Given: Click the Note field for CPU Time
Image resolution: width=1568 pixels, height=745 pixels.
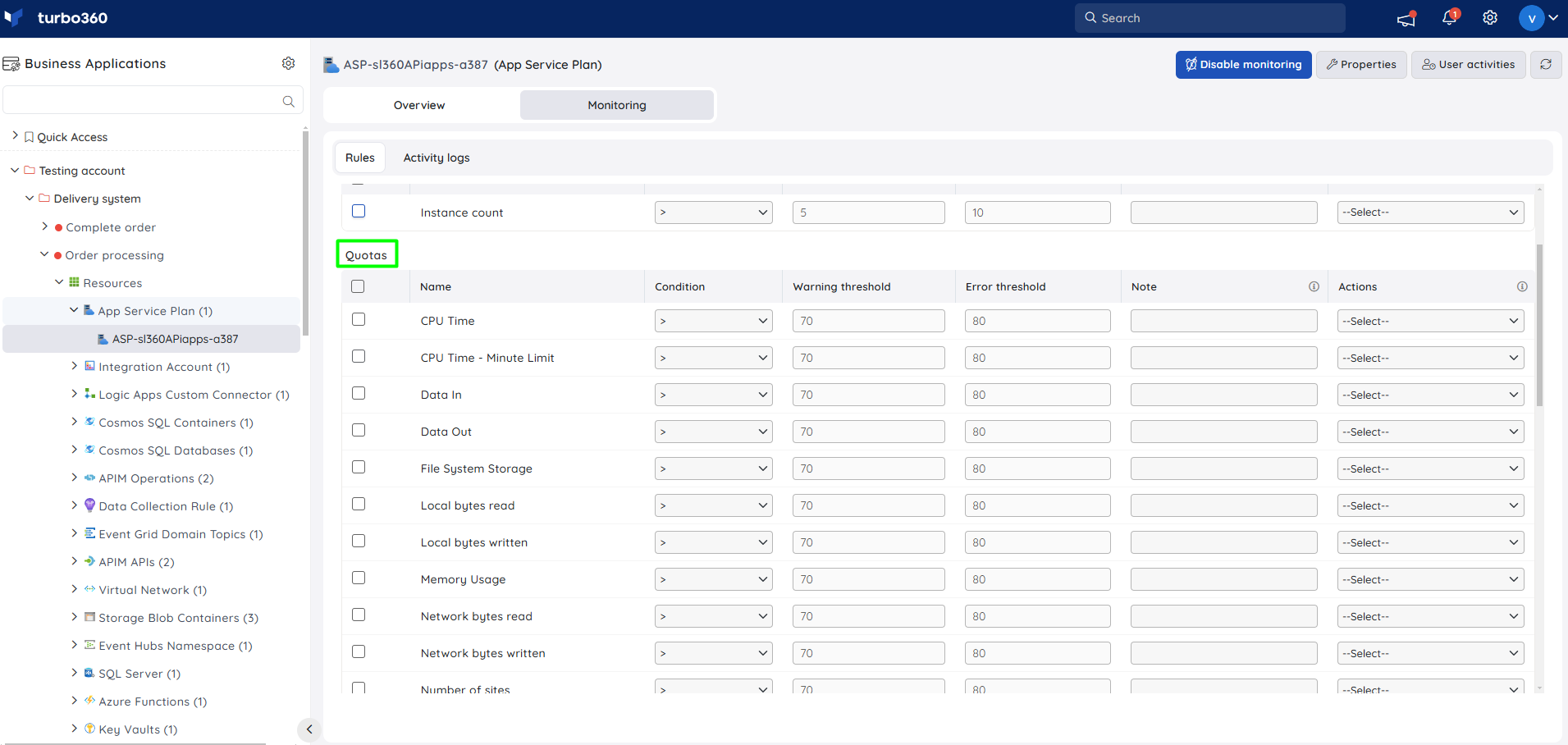Looking at the screenshot, I should 1223,321.
